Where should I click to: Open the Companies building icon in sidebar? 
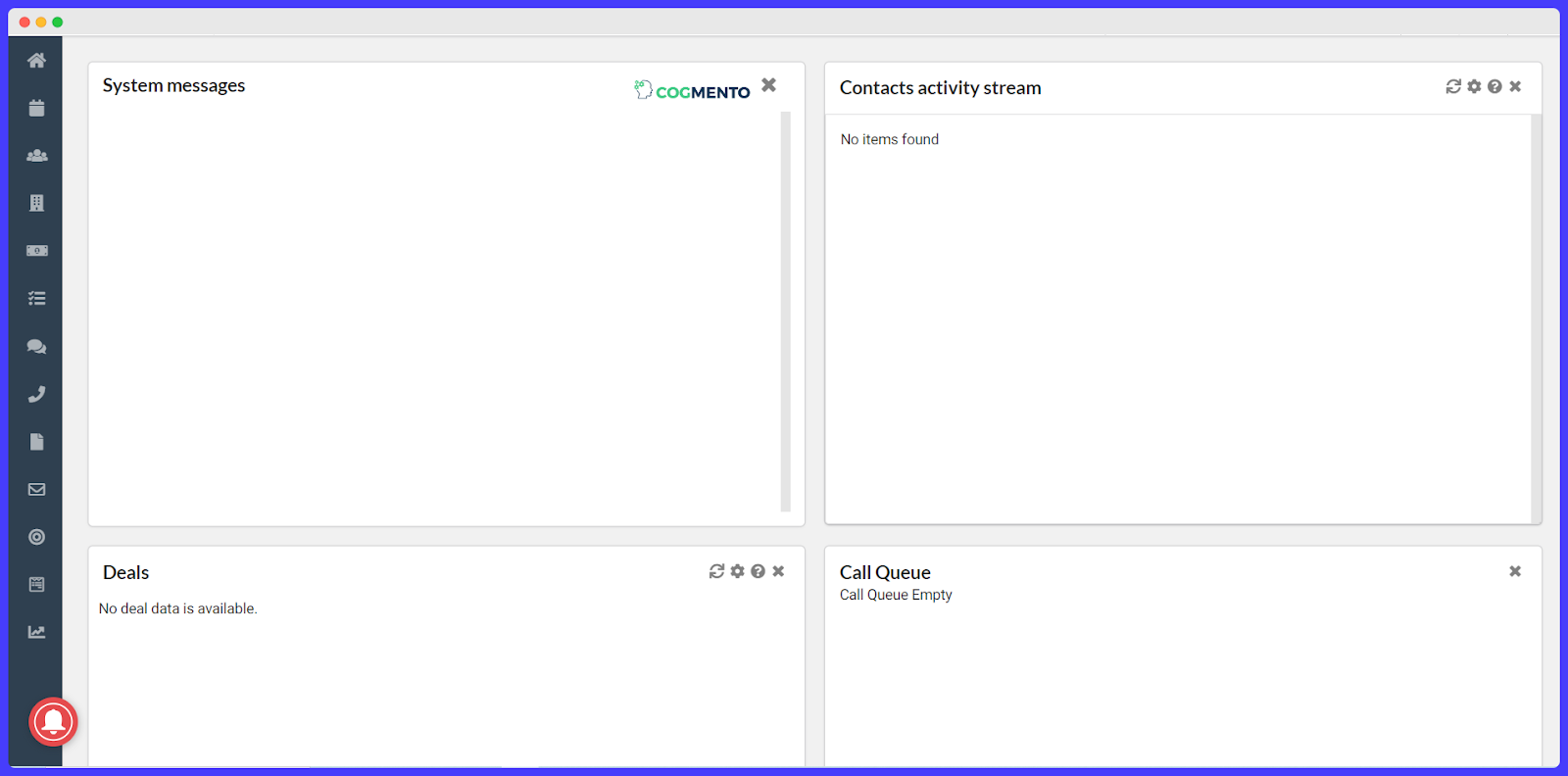36,203
